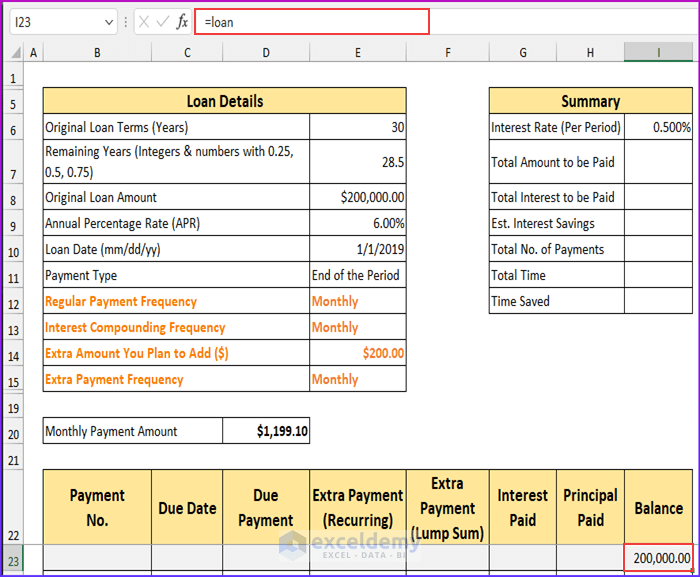Confirm entry with the checkmark icon
The height and width of the screenshot is (577, 700).
tap(162, 22)
